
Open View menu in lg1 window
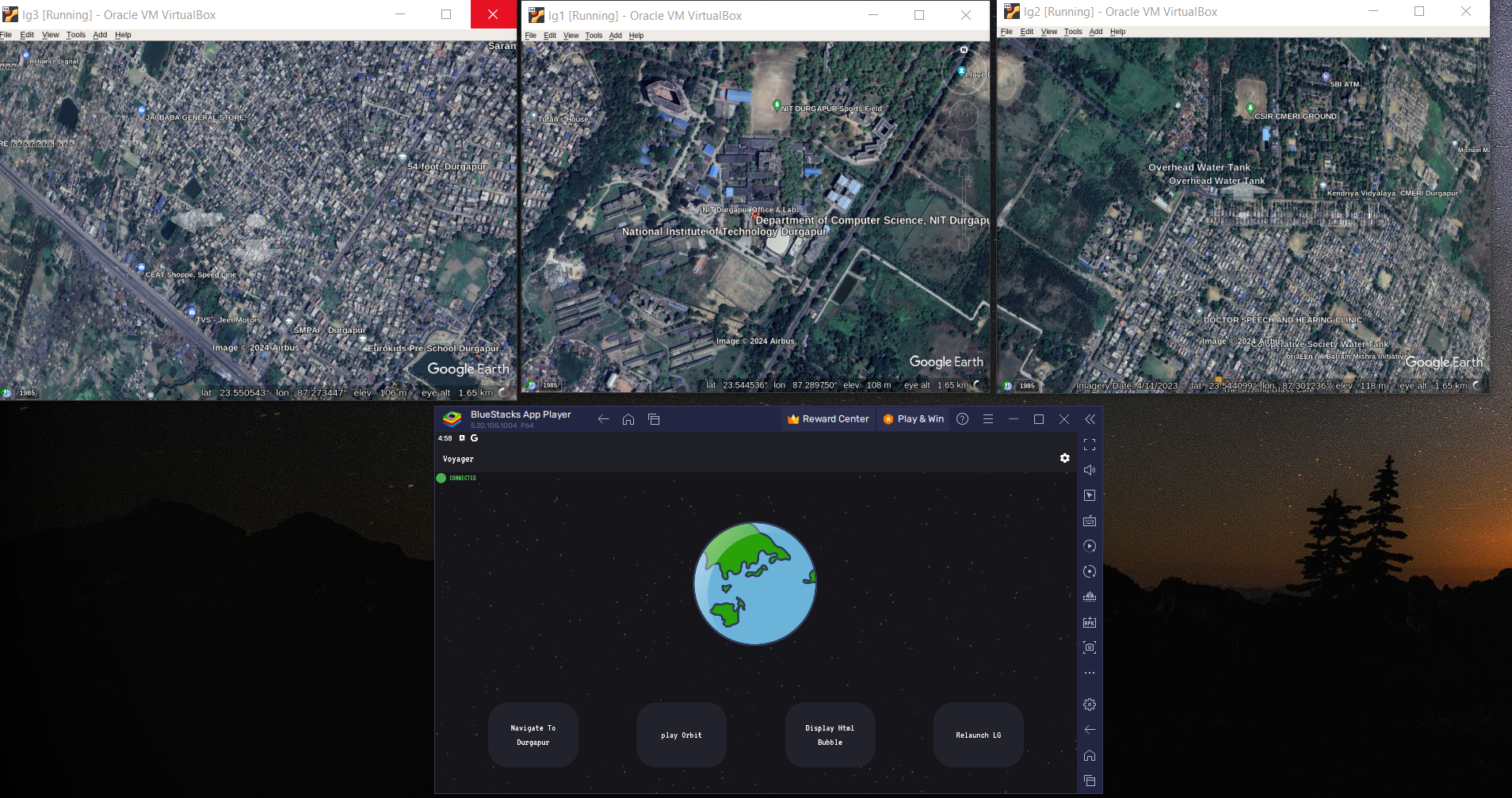(571, 36)
